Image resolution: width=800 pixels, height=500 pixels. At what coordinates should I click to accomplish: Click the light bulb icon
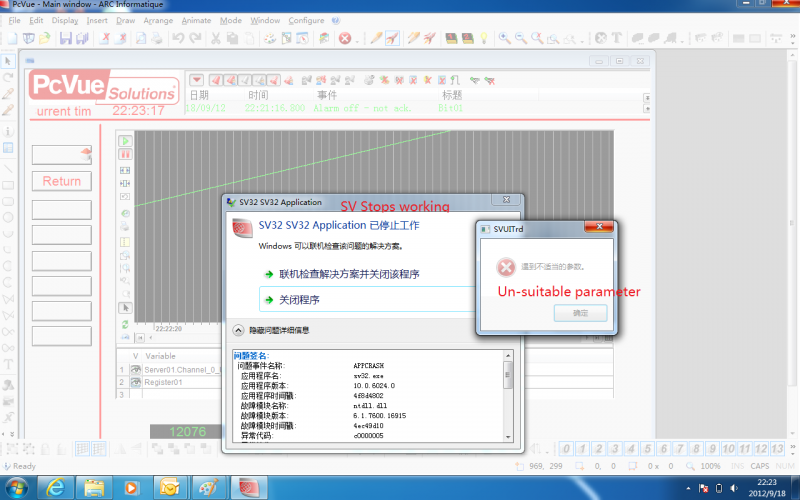tap(484, 38)
